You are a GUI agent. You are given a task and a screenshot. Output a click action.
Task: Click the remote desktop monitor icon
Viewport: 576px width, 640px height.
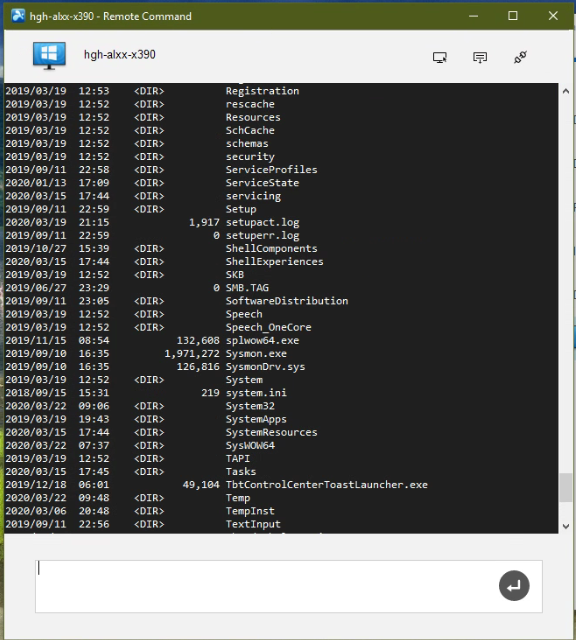440,57
